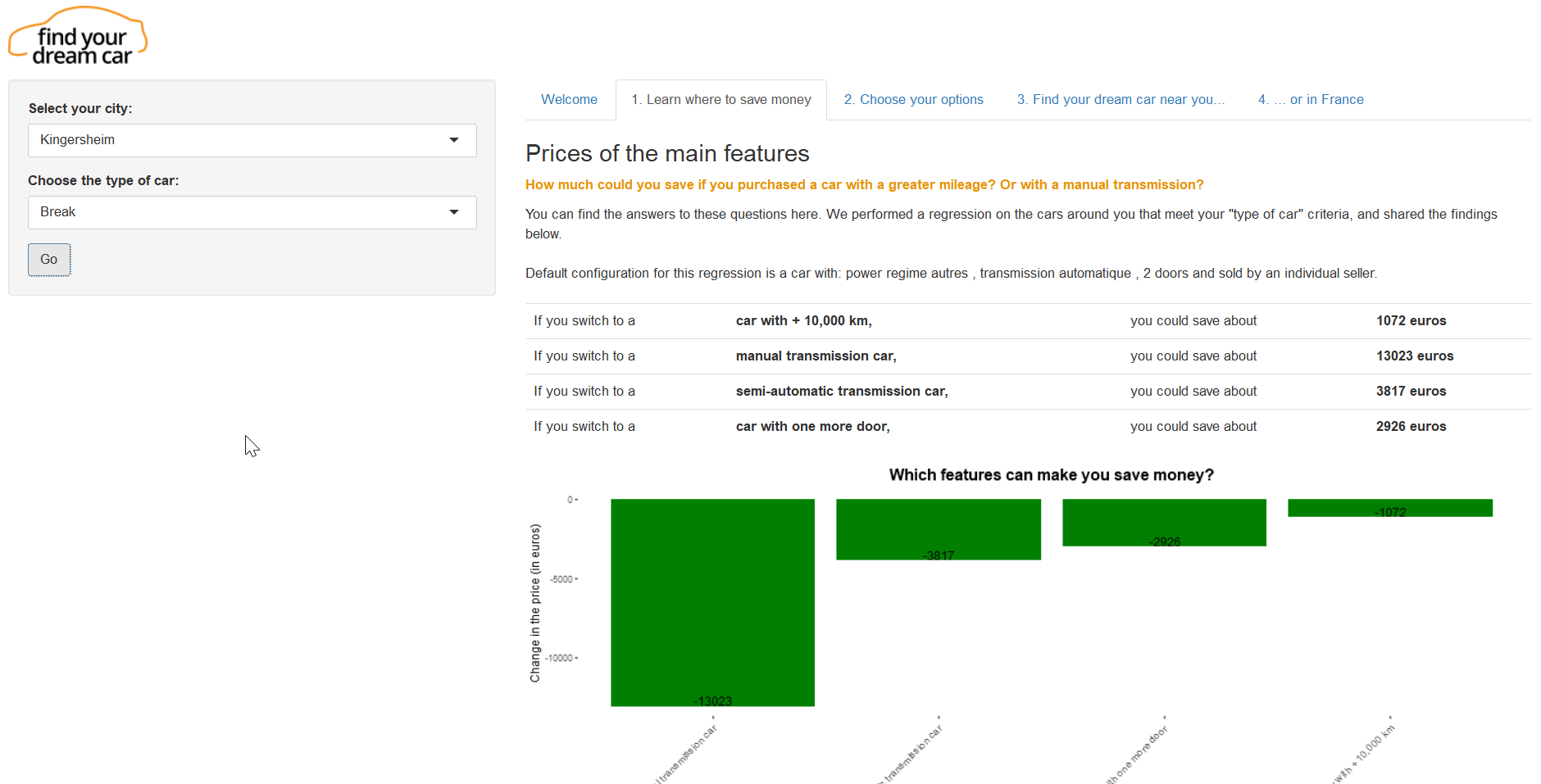Open the Choose your options tab
1541x784 pixels.
tap(914, 100)
